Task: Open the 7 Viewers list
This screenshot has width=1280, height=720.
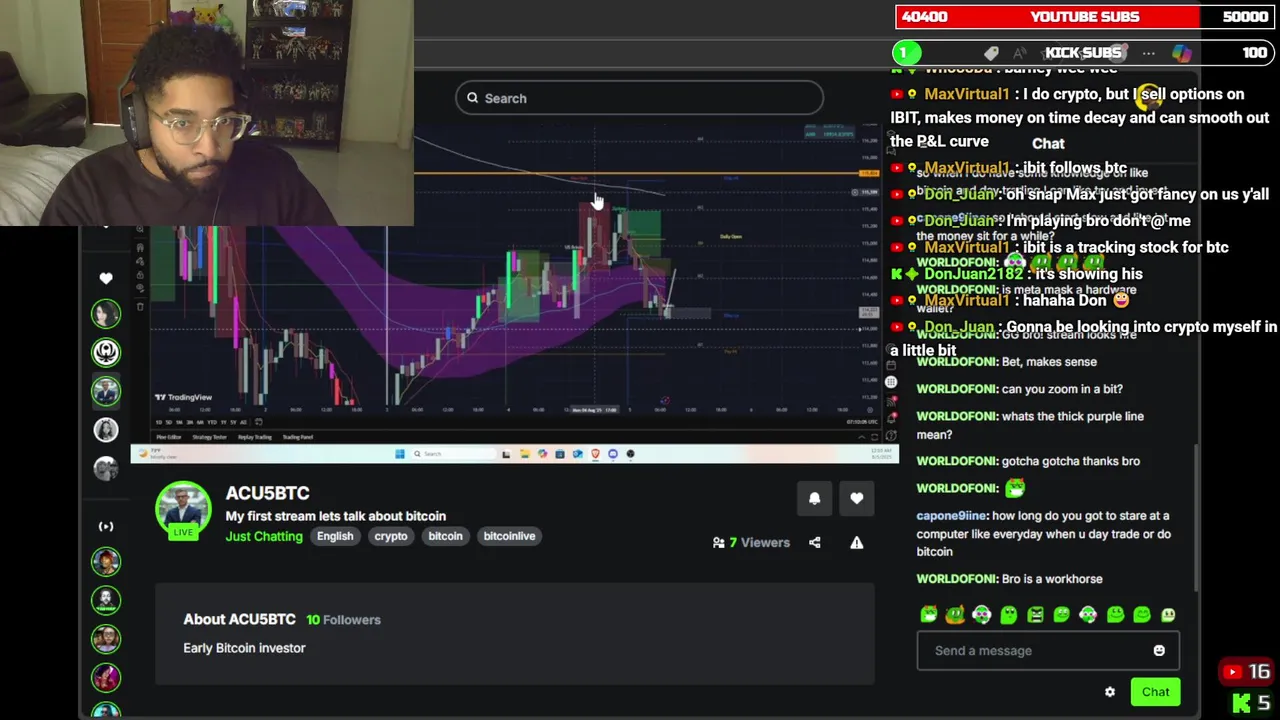Action: [x=751, y=542]
